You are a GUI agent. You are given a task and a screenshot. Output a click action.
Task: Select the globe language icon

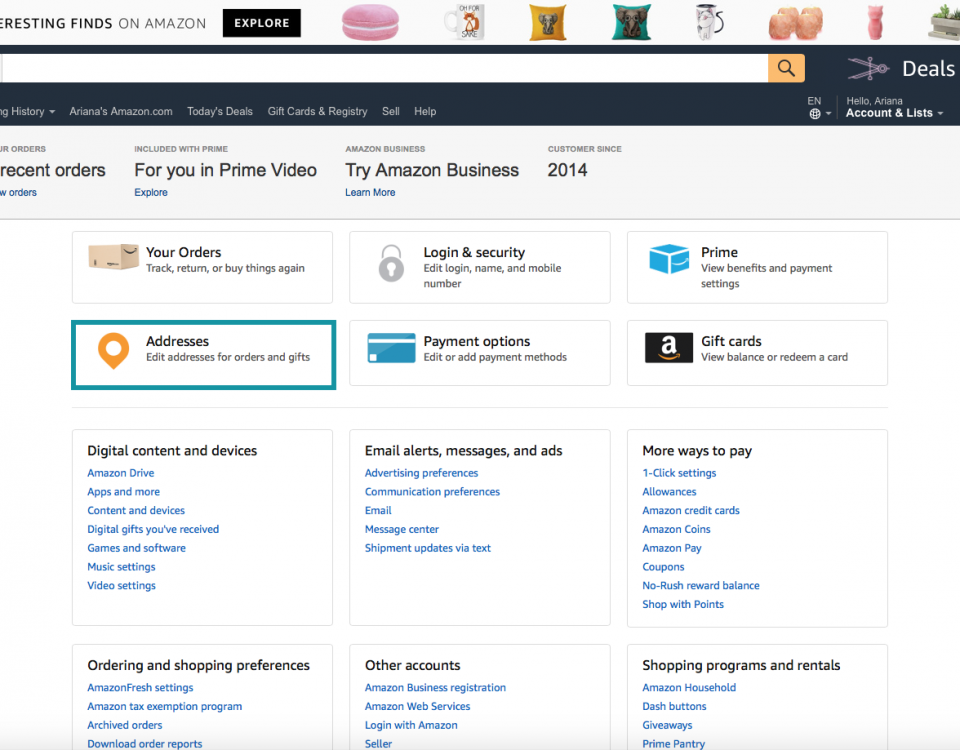coord(815,114)
